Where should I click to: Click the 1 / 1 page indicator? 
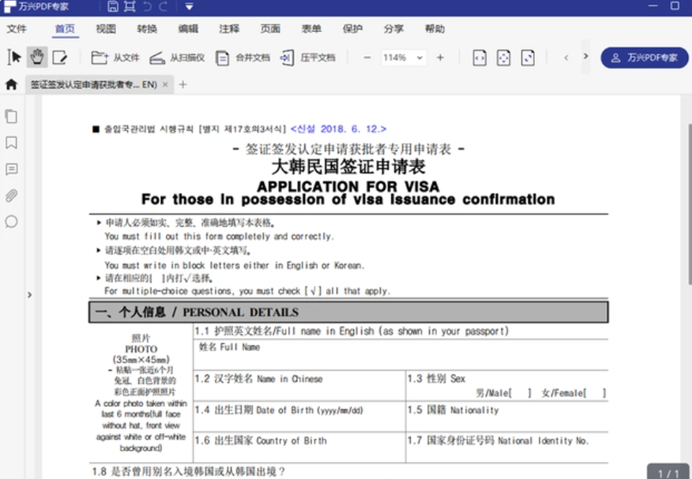click(x=668, y=473)
